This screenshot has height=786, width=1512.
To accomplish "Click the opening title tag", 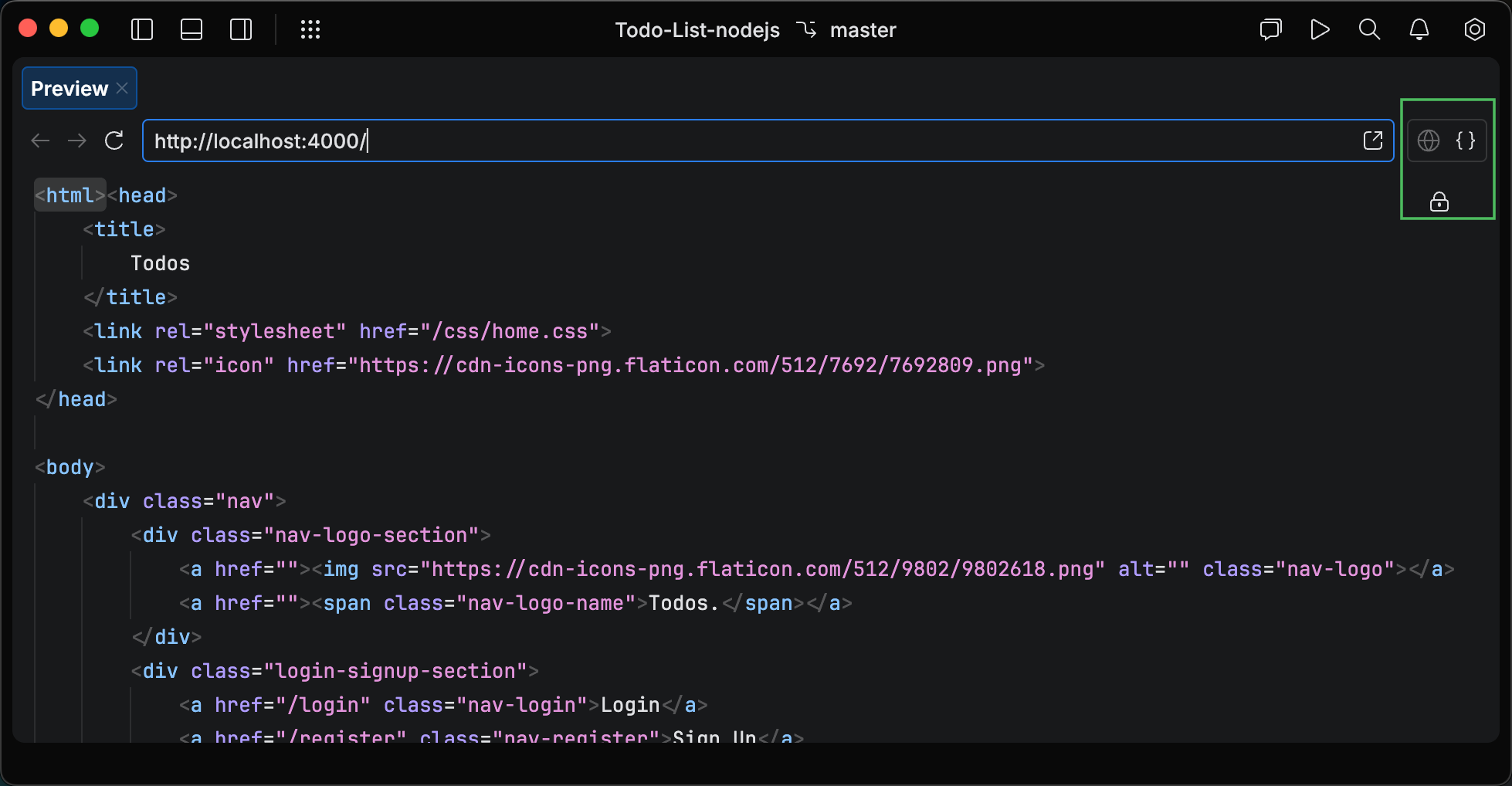I will click(124, 229).
